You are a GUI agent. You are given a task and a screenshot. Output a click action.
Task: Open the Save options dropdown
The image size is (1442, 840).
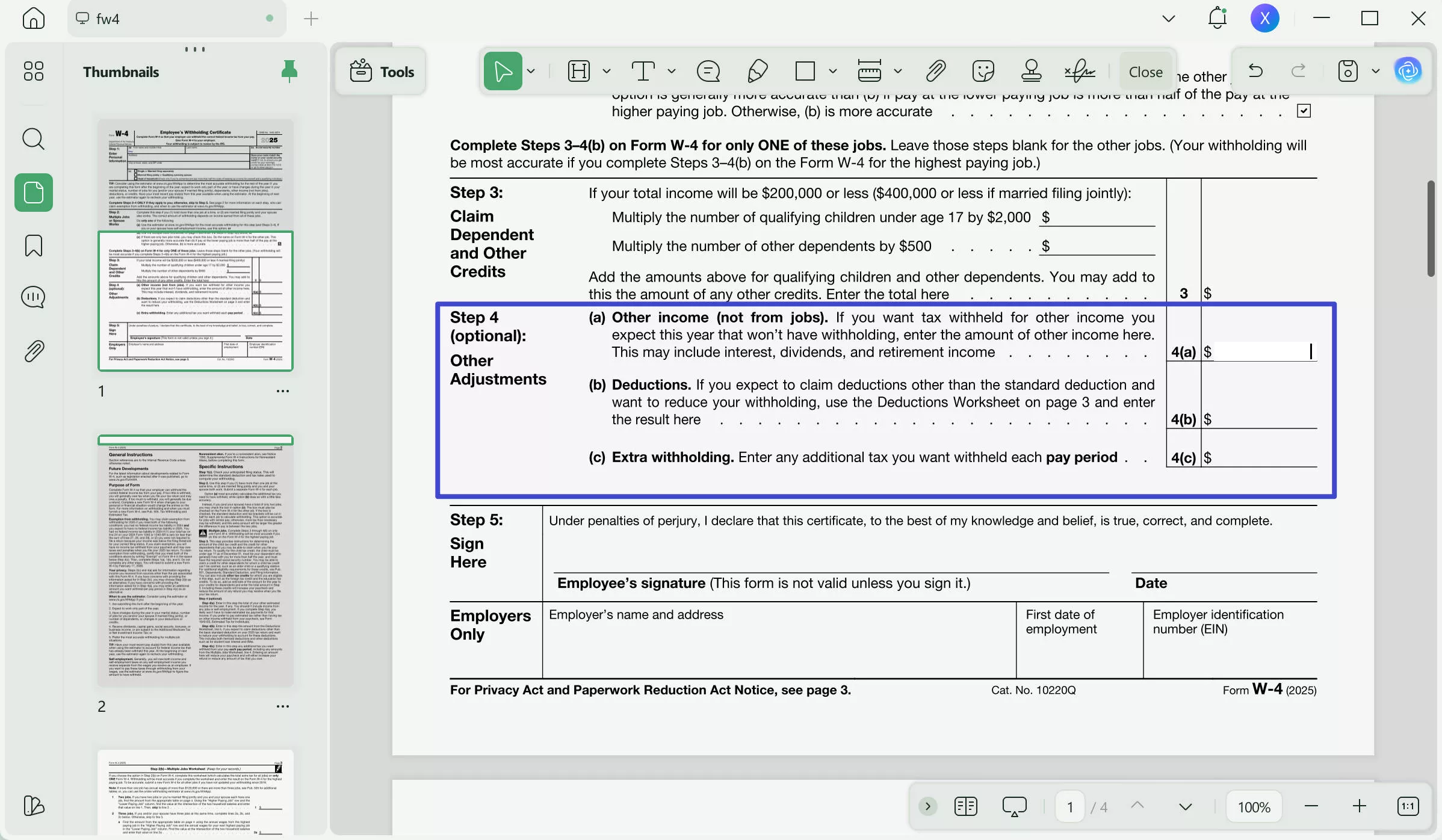tap(1375, 70)
